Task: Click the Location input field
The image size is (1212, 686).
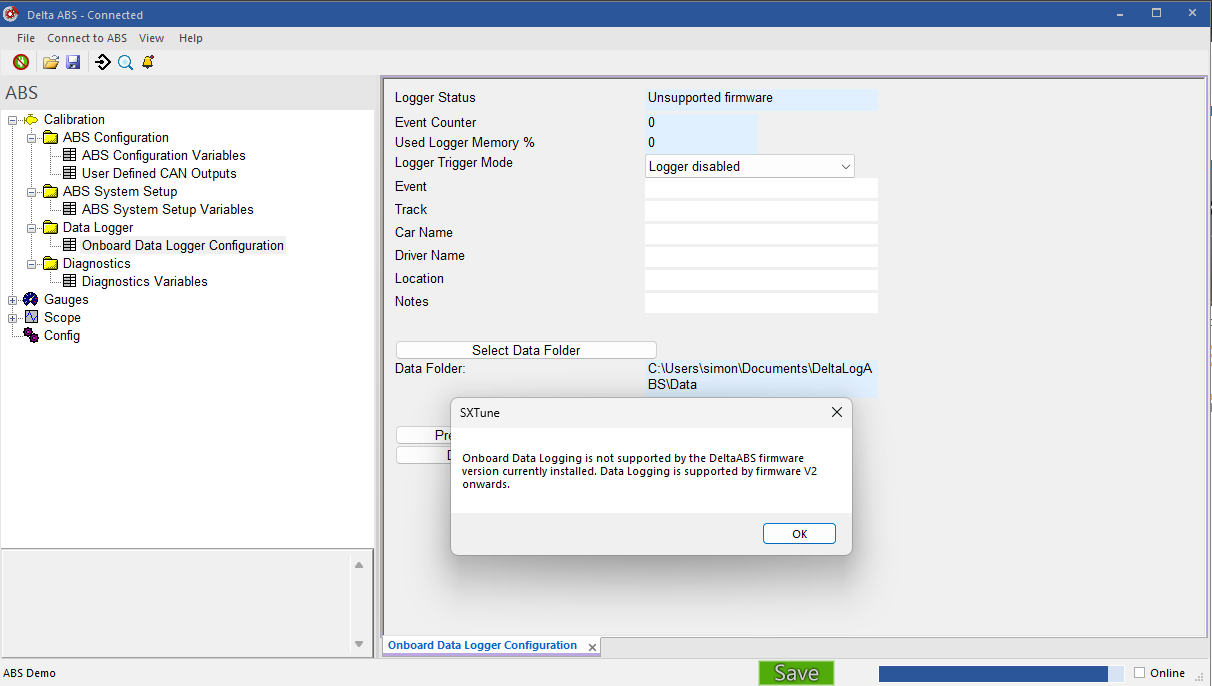Action: 761,280
